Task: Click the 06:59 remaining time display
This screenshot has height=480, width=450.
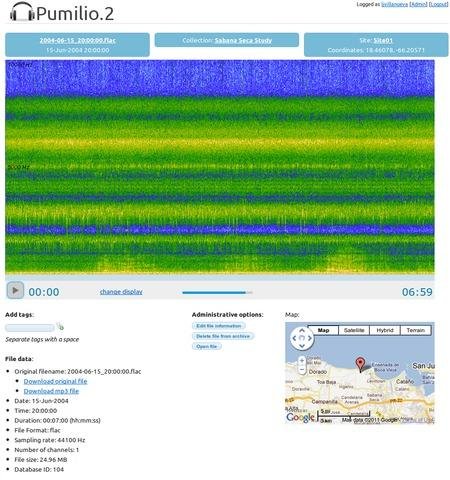Action: [417, 292]
